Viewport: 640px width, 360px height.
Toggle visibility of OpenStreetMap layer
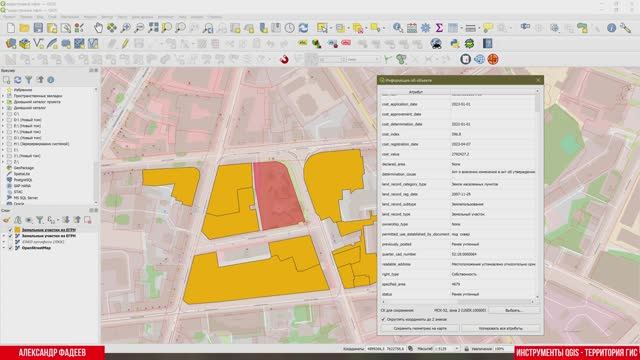click(x=11, y=248)
